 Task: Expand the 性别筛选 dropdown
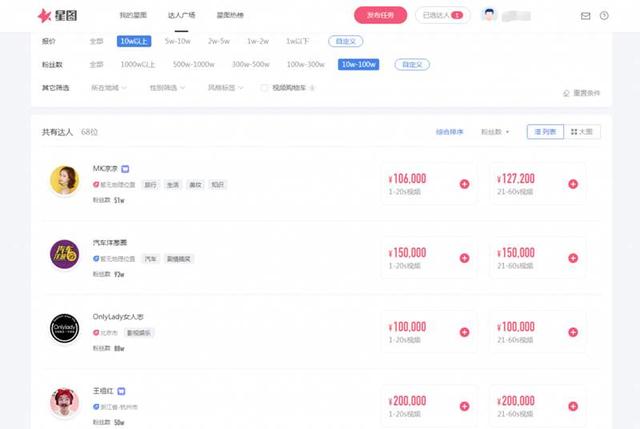pos(167,88)
